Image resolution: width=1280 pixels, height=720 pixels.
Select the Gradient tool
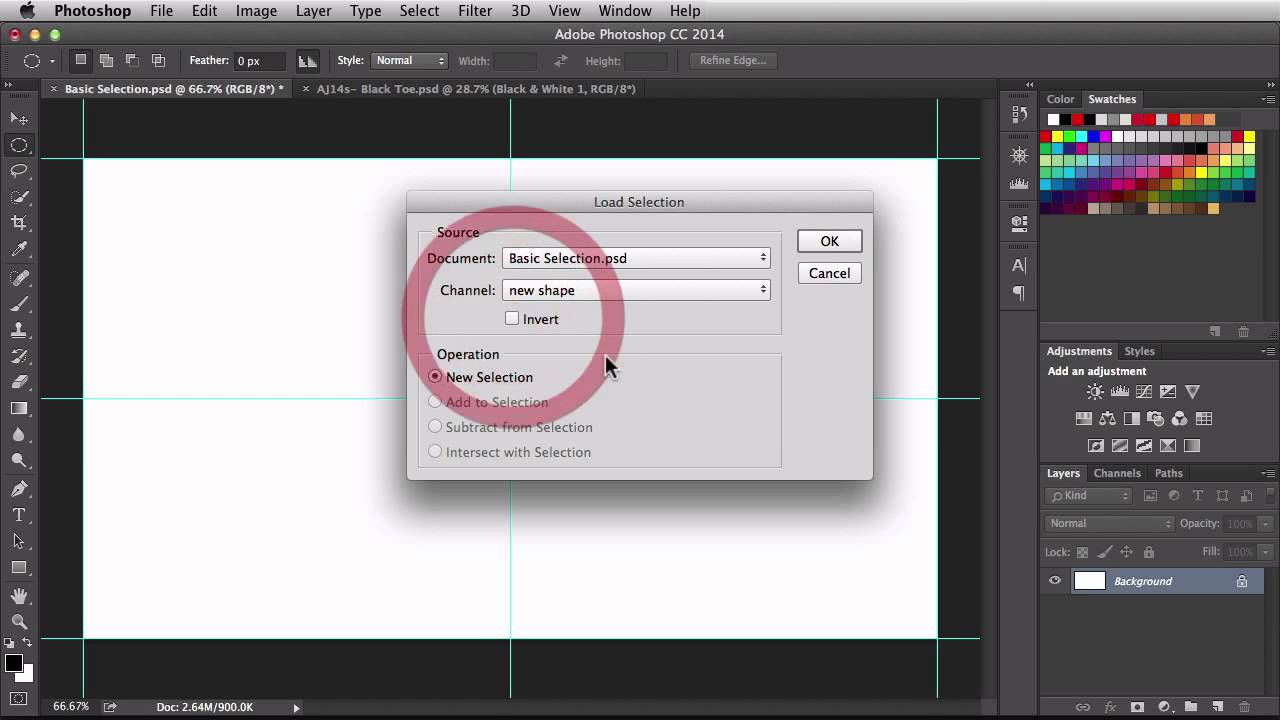[x=19, y=408]
